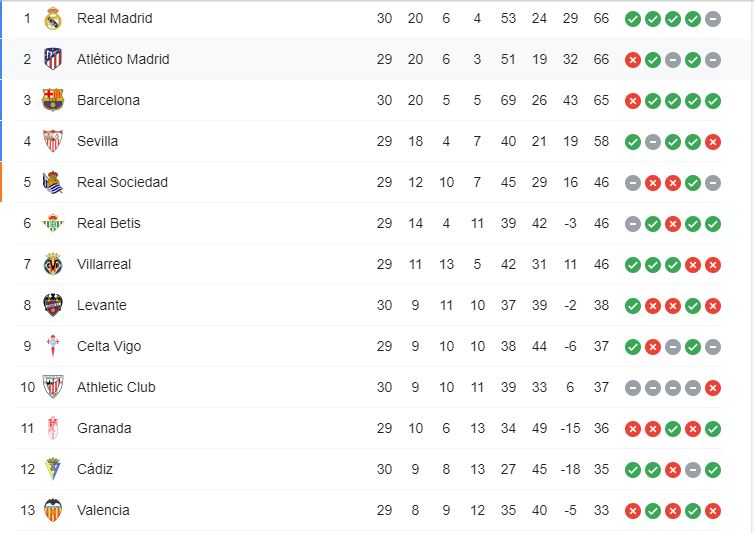Click Atlético Madrid's first red loss icon
Viewport: 754px width, 534px height.
[x=633, y=59]
